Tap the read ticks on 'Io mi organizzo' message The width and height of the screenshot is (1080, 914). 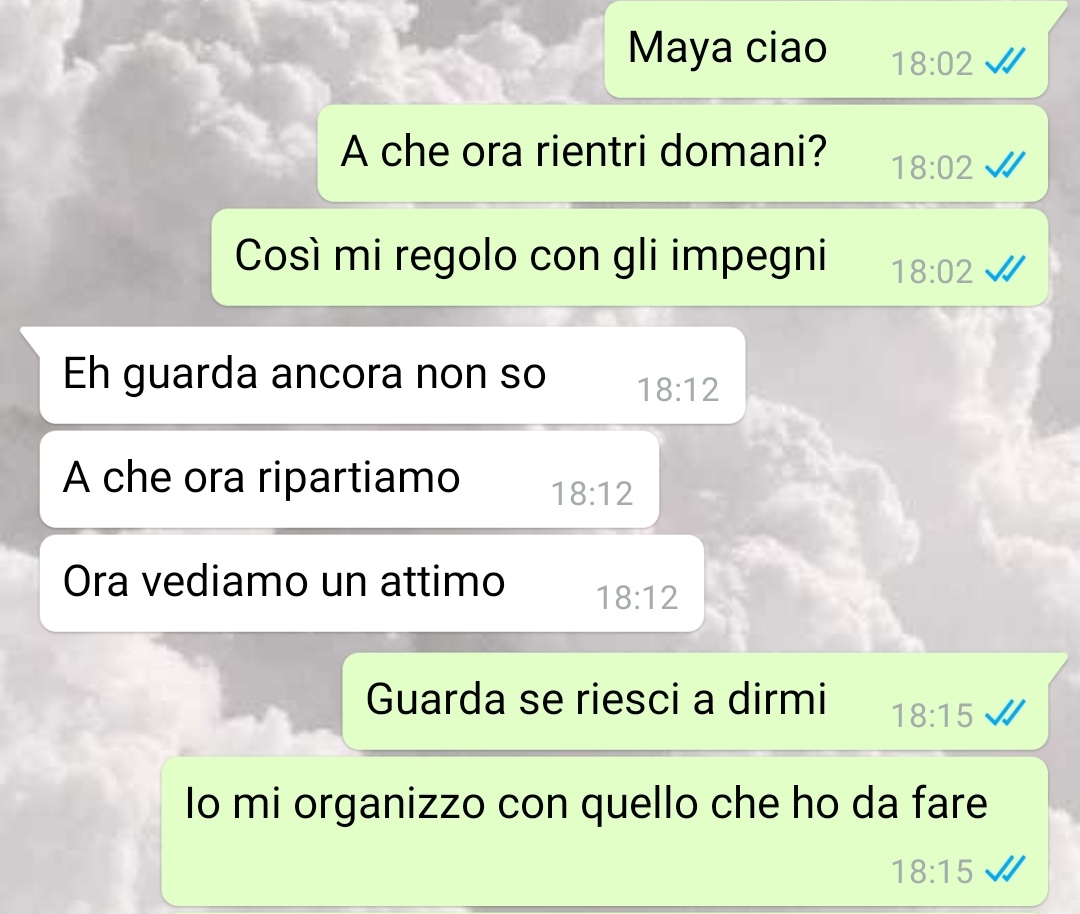pos(1006,870)
